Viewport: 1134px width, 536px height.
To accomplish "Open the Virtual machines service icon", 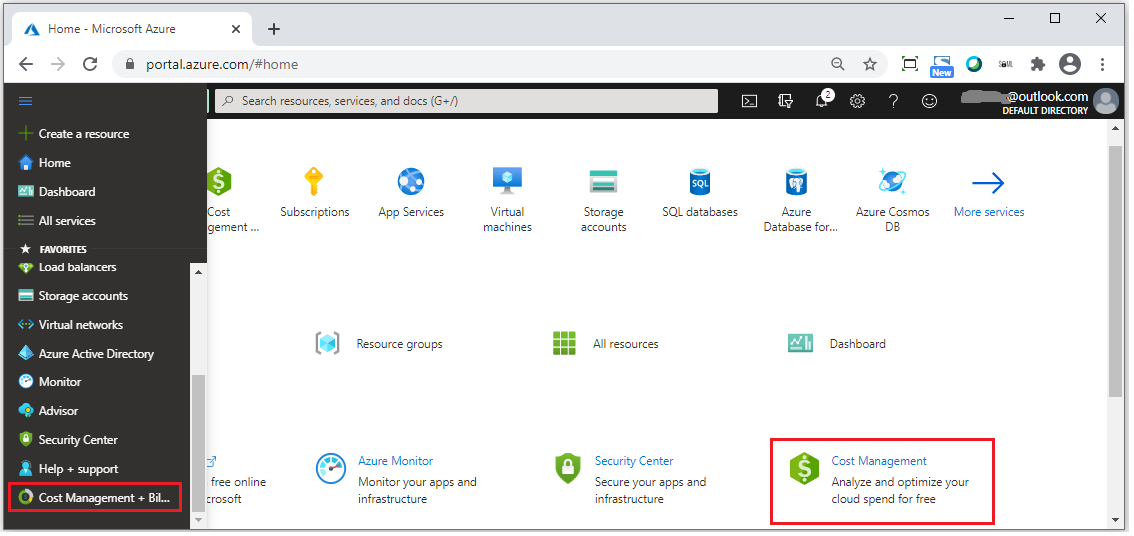I will (x=507, y=180).
